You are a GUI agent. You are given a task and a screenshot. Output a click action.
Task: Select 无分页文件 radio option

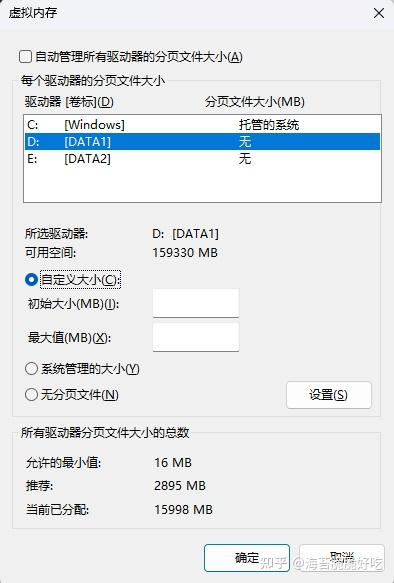click(31, 394)
